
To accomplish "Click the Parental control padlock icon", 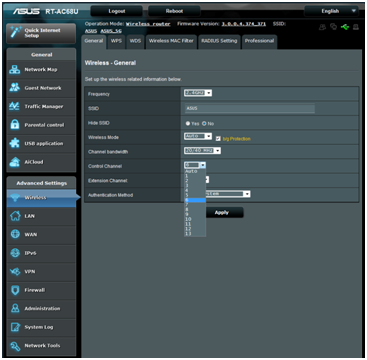I will (15, 125).
